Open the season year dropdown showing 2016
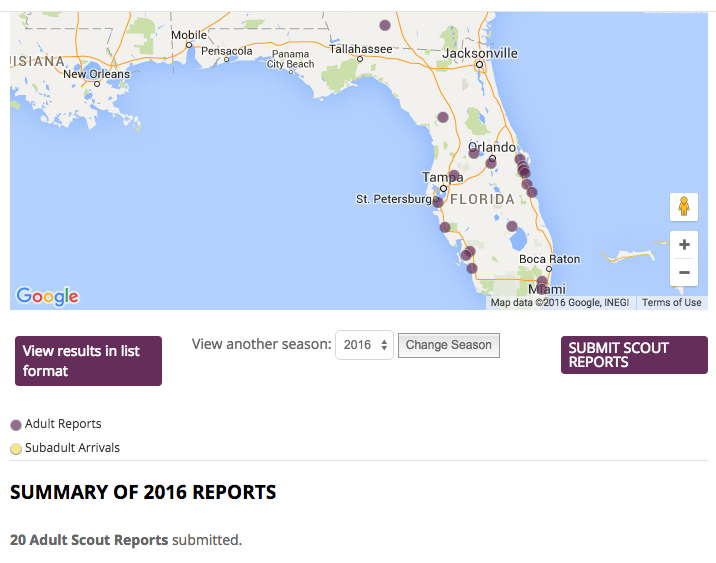The height and width of the screenshot is (563, 716). click(364, 345)
